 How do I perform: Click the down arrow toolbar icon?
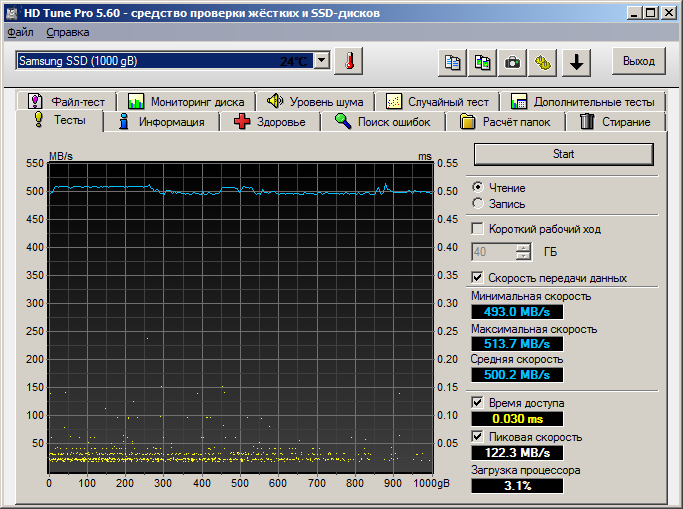pyautogui.click(x=577, y=62)
